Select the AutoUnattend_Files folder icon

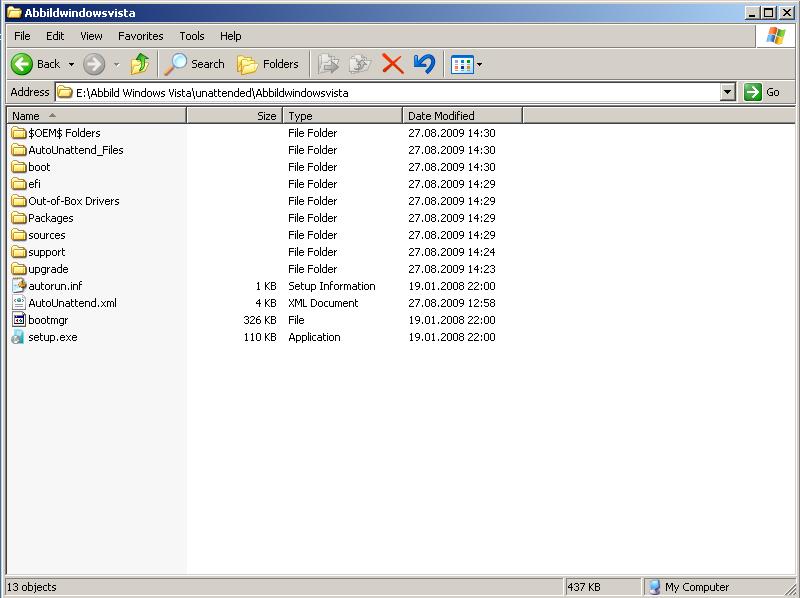[19, 150]
